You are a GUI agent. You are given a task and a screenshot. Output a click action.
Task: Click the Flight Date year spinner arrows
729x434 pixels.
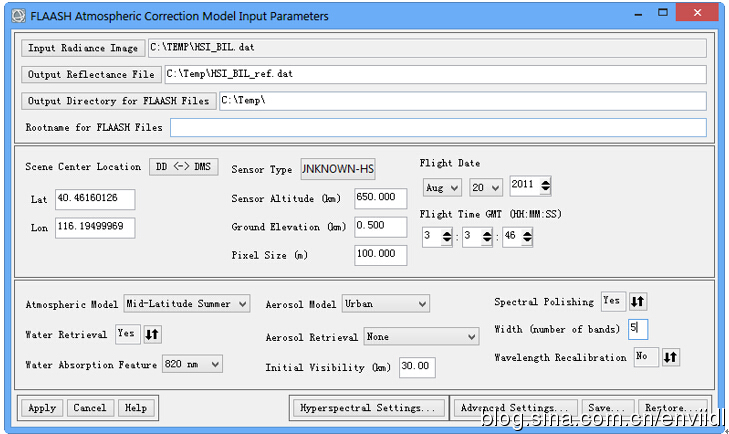pos(545,186)
